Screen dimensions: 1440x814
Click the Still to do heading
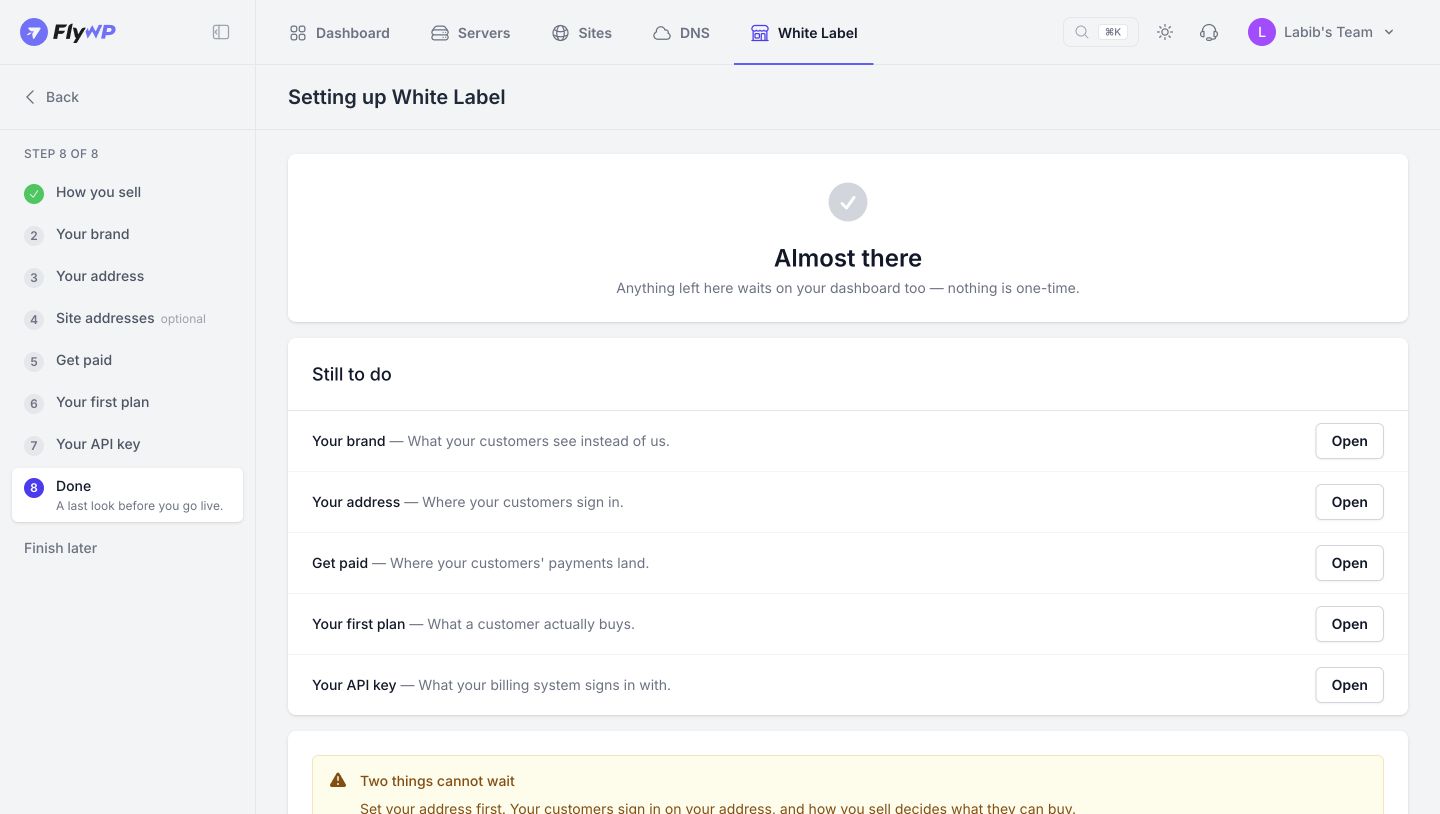tap(352, 374)
